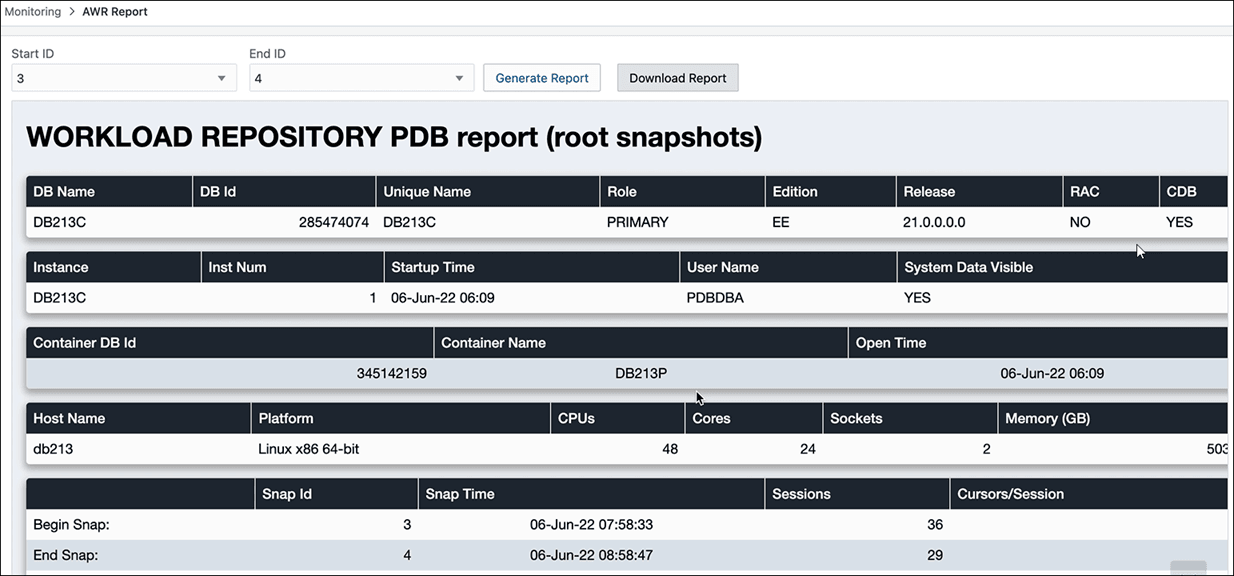The image size is (1234, 576).
Task: Click the Snap Id header
Action: pos(336,493)
